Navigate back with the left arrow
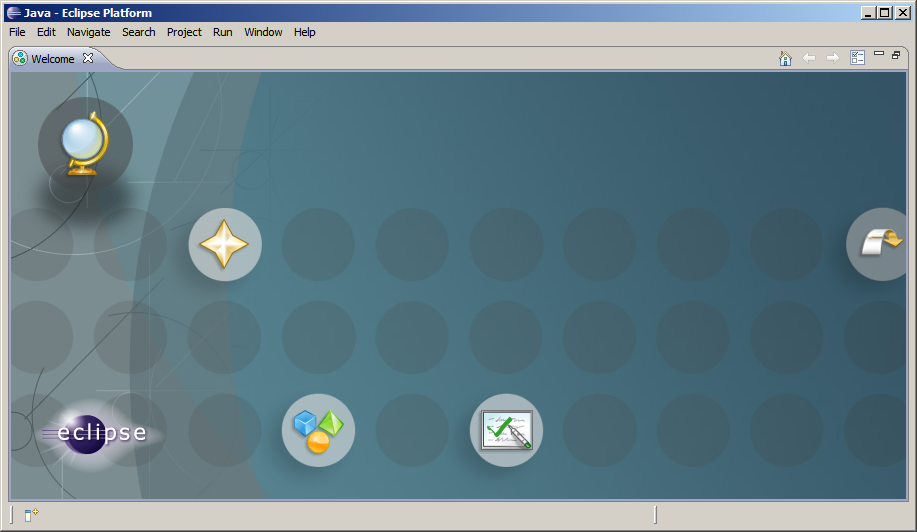917x532 pixels. [x=809, y=59]
